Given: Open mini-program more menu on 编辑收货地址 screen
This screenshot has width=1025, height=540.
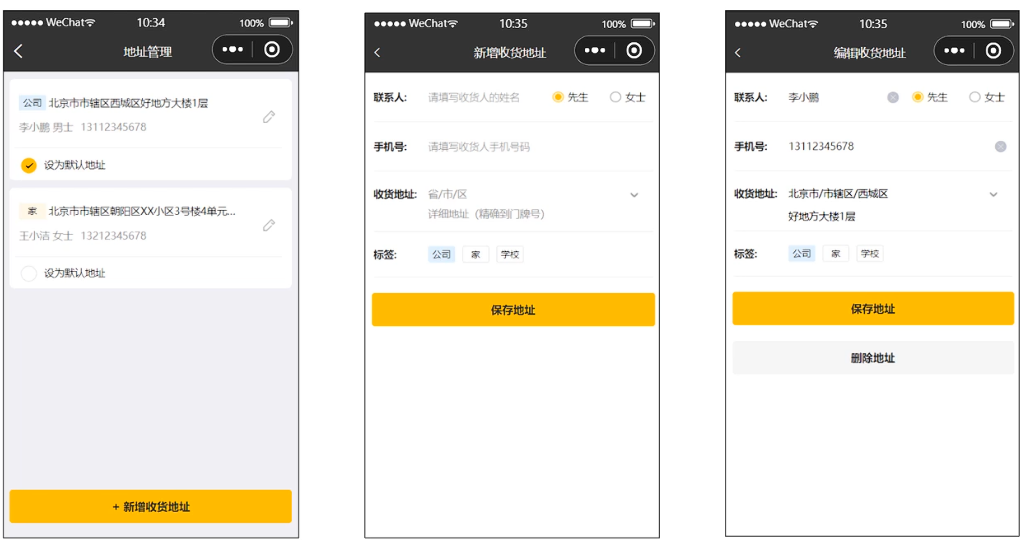Looking at the screenshot, I should tap(954, 51).
